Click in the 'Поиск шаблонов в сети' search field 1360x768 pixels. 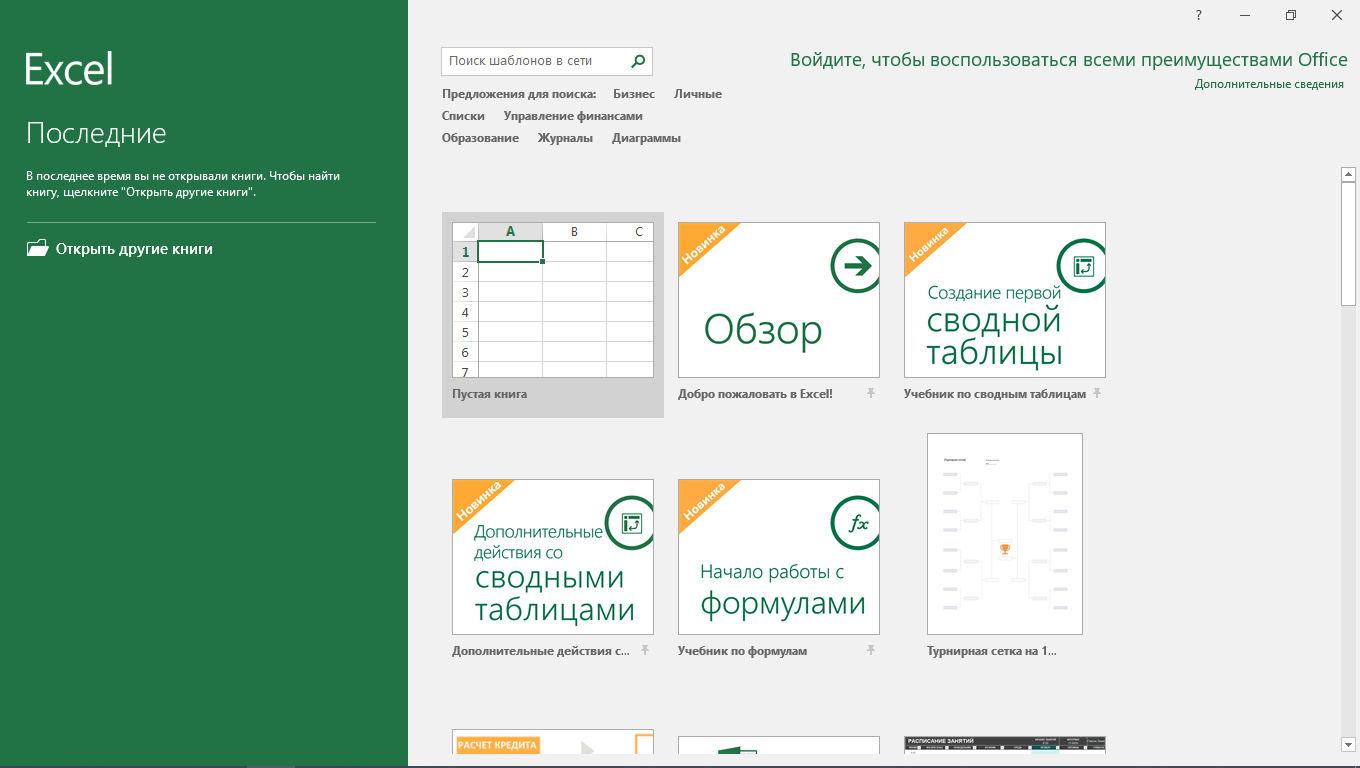coord(535,61)
